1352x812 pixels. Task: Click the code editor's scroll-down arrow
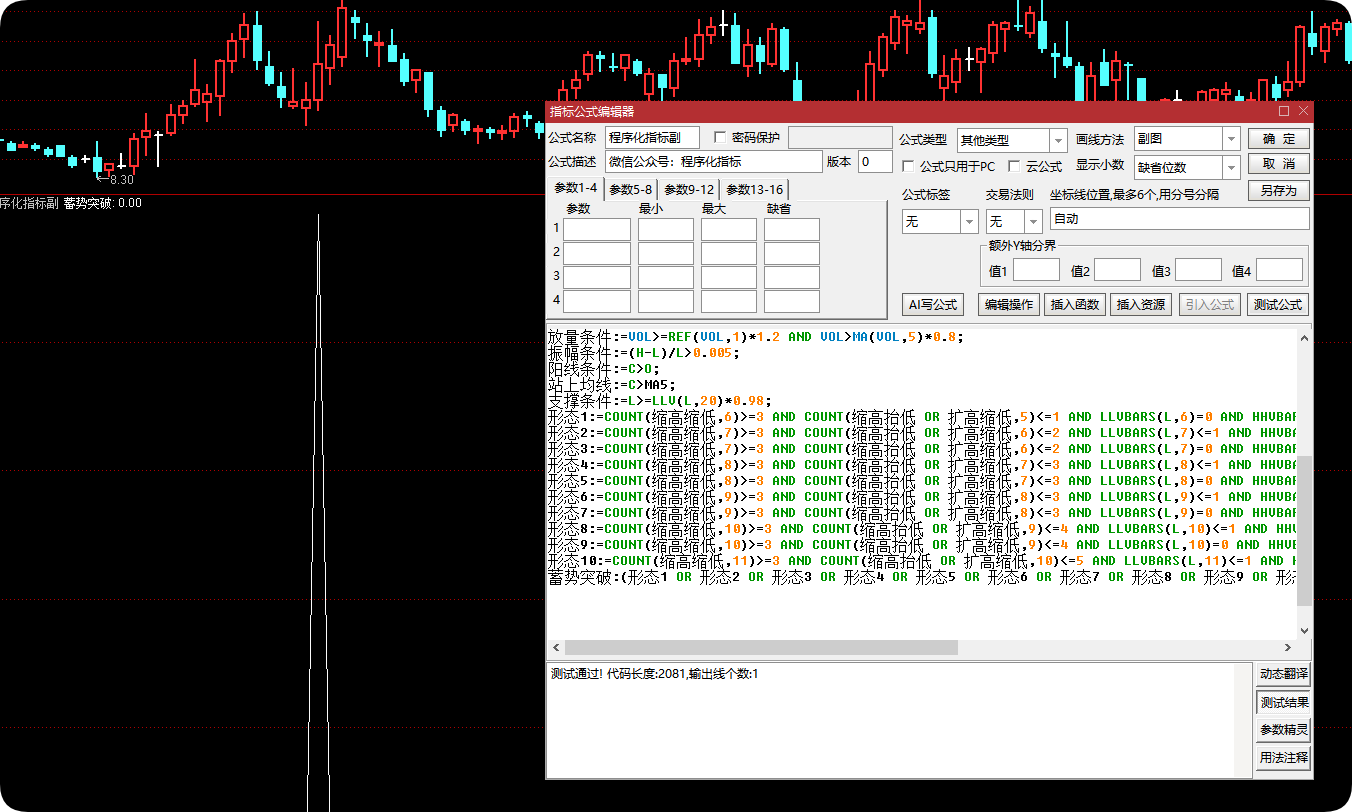point(1303,631)
